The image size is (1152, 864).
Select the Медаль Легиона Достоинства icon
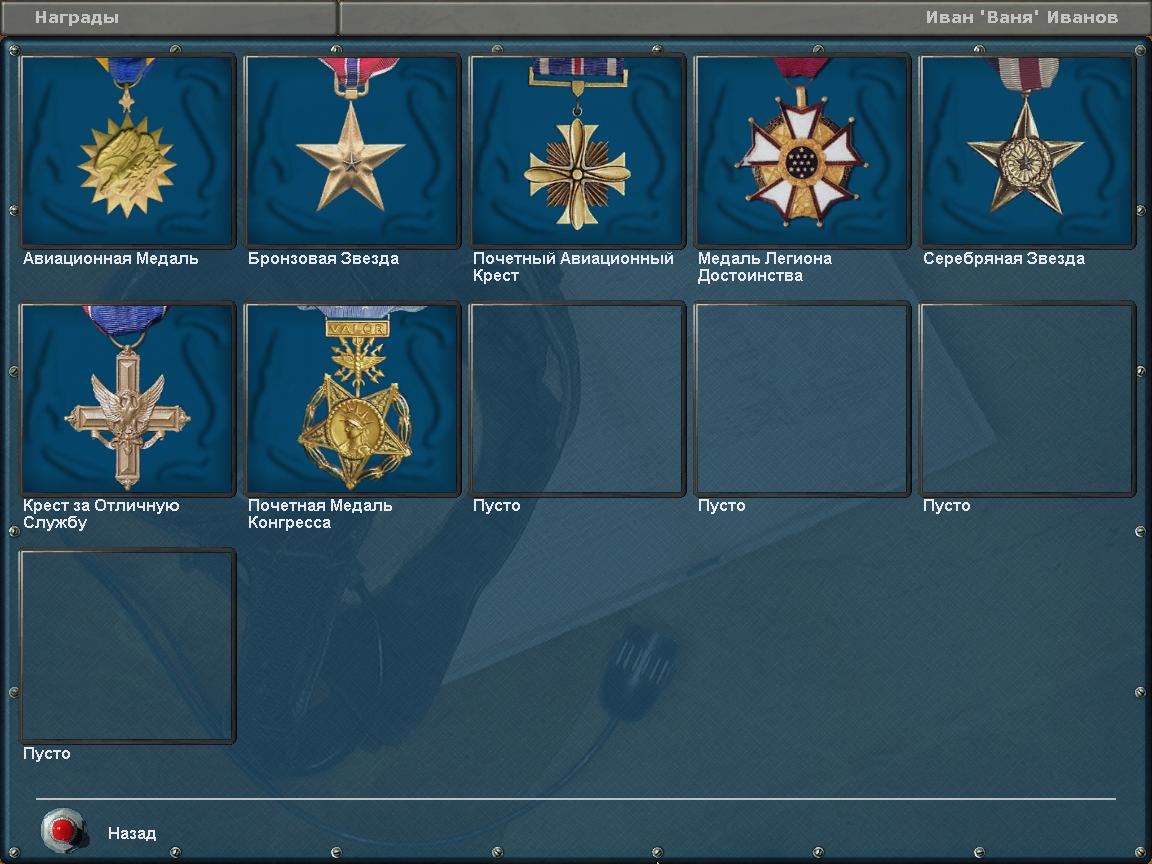coord(802,151)
